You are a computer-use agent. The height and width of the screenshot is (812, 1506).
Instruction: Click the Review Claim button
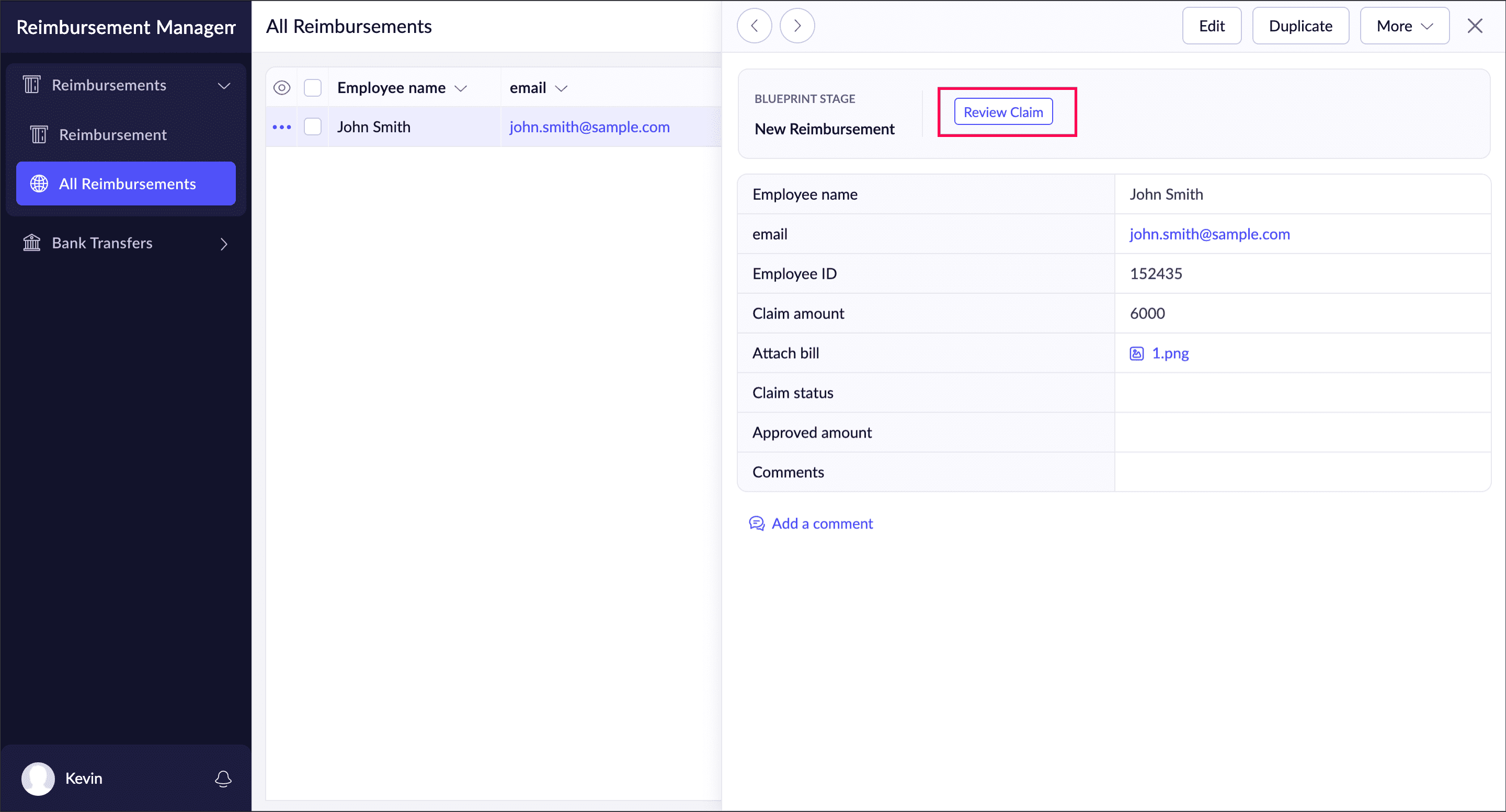point(1002,112)
